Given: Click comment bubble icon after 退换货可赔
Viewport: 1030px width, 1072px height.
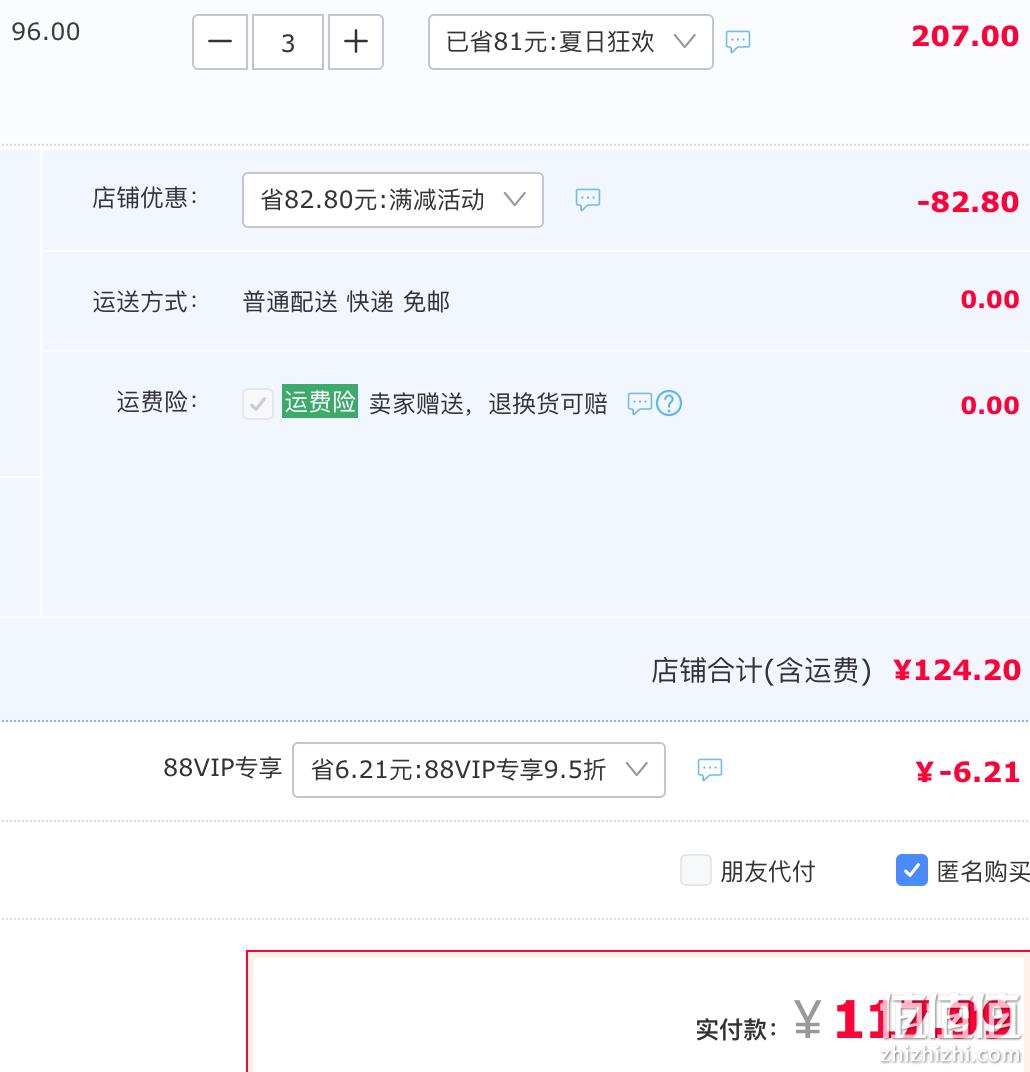Looking at the screenshot, I should pos(640,403).
